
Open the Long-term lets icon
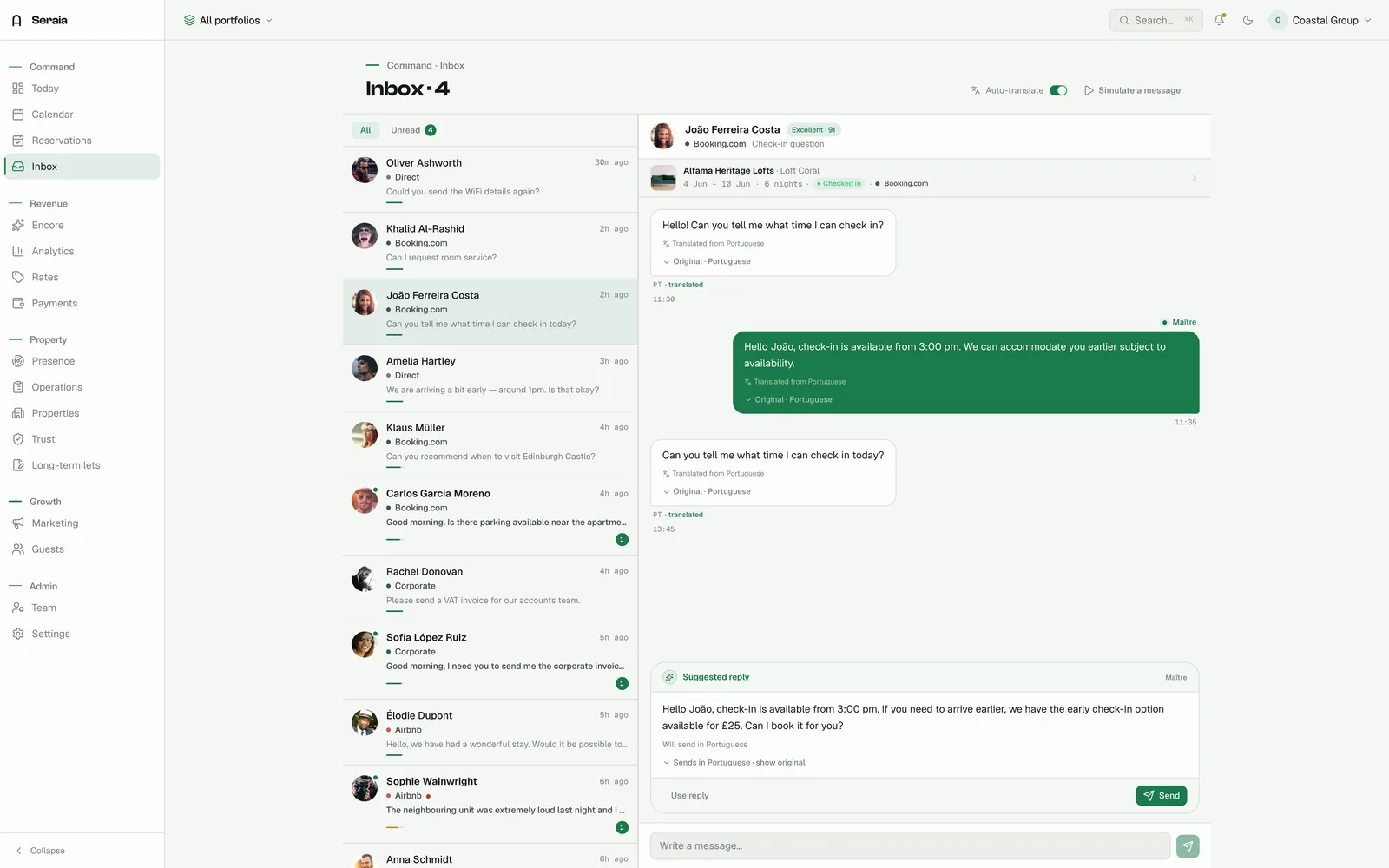coord(18,465)
